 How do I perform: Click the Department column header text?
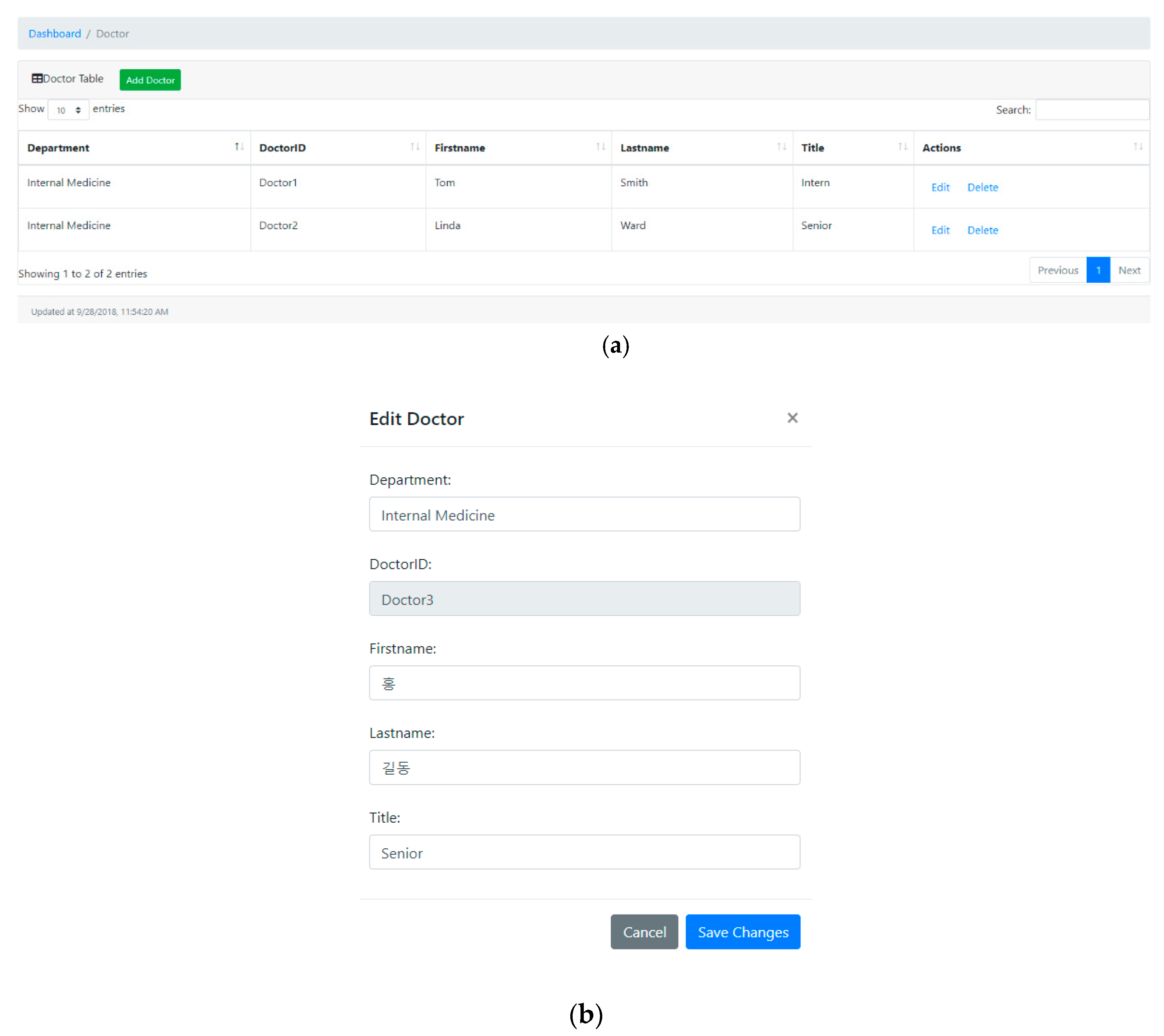click(x=58, y=148)
